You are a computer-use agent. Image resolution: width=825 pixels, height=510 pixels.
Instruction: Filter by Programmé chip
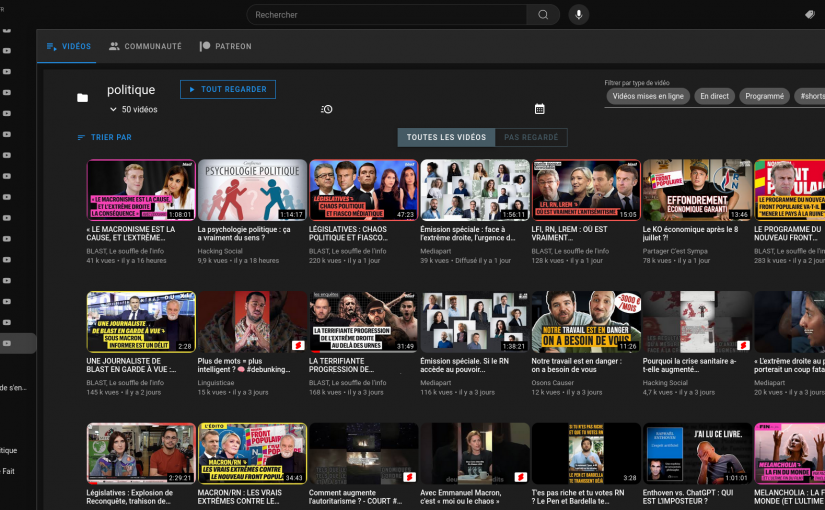764,96
